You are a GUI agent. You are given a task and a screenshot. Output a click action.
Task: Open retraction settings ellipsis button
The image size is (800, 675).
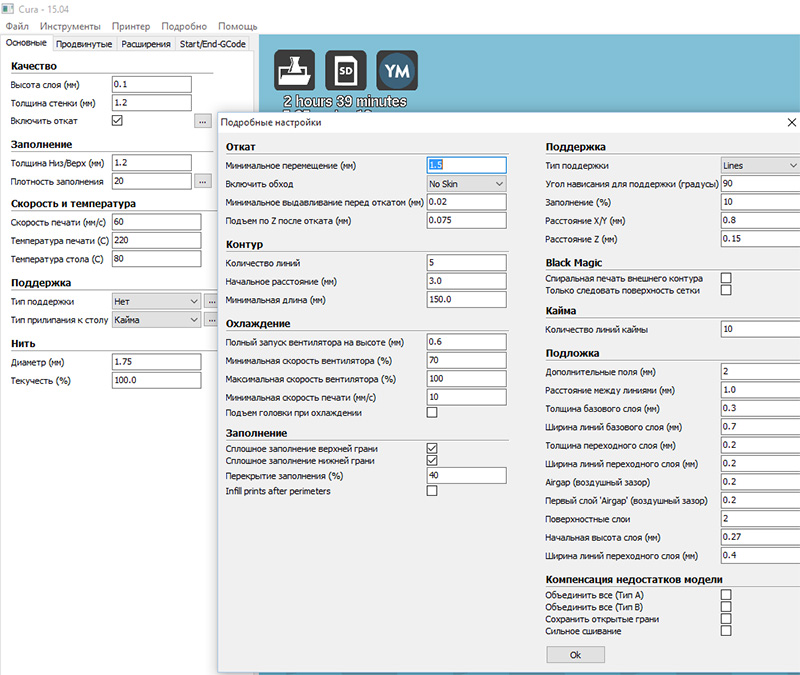pyautogui.click(x=203, y=121)
